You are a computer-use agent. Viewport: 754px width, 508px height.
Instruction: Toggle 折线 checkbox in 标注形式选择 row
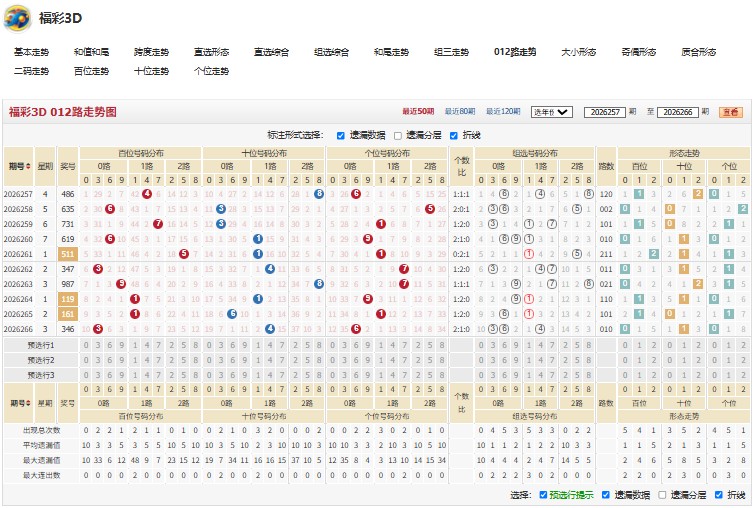453,136
